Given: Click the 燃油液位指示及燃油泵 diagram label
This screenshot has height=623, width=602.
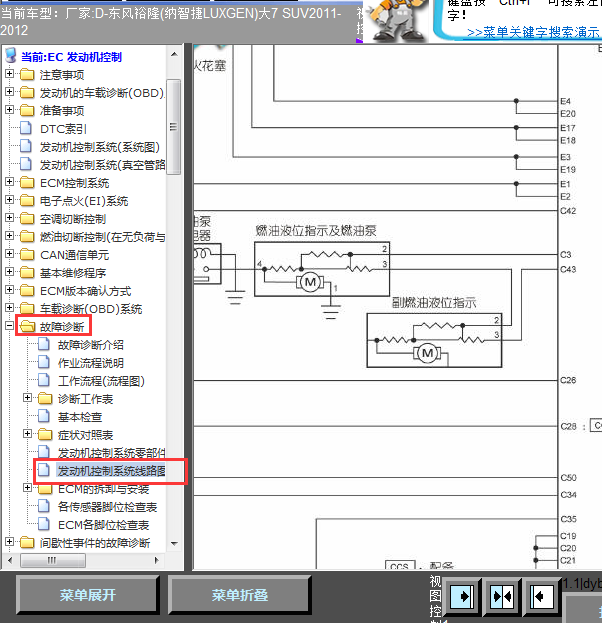Looking at the screenshot, I should [x=316, y=231].
